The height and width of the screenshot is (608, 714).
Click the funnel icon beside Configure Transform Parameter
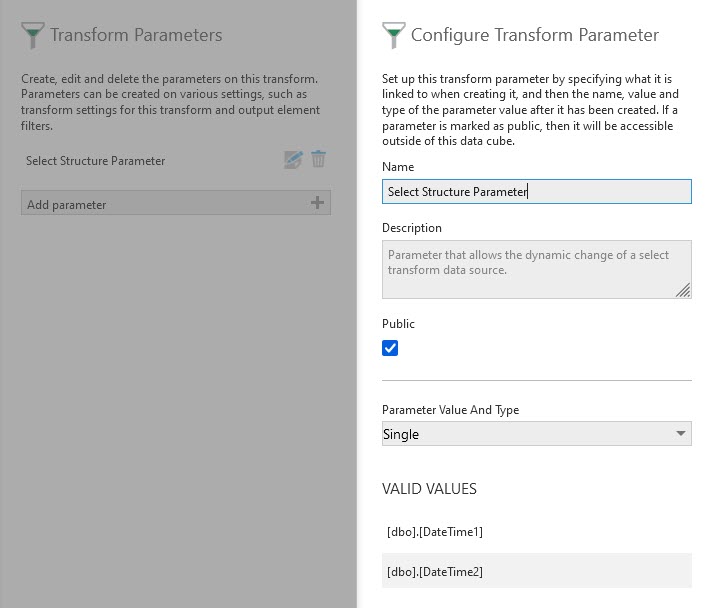click(x=393, y=36)
